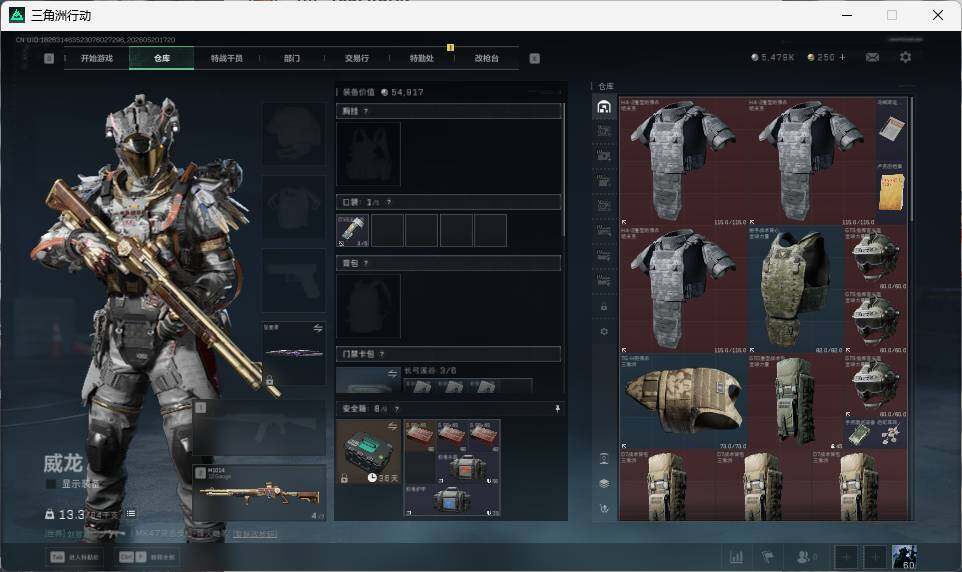Select the empty body armor slot
The width and height of the screenshot is (962, 572).
pyautogui.click(x=294, y=207)
